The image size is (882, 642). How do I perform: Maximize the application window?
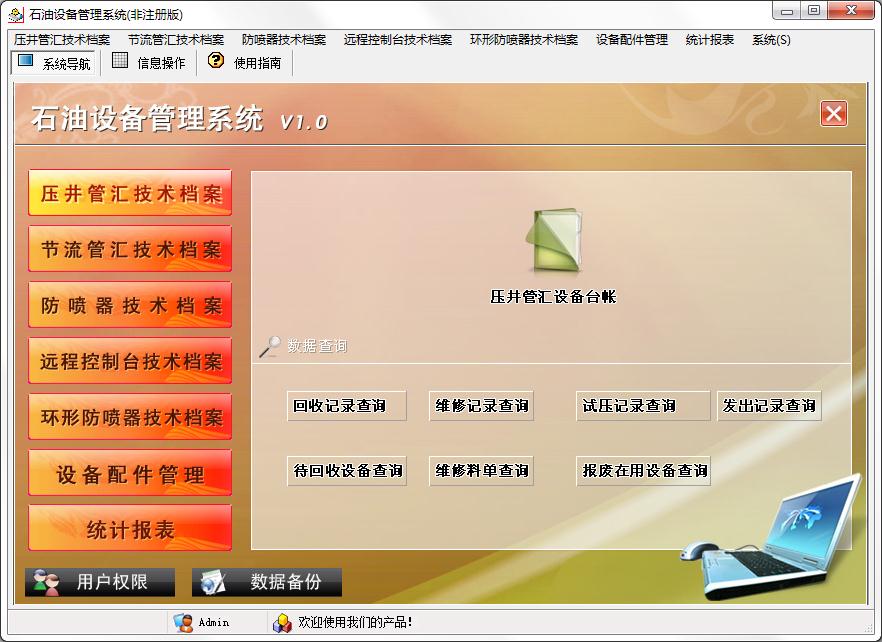814,11
